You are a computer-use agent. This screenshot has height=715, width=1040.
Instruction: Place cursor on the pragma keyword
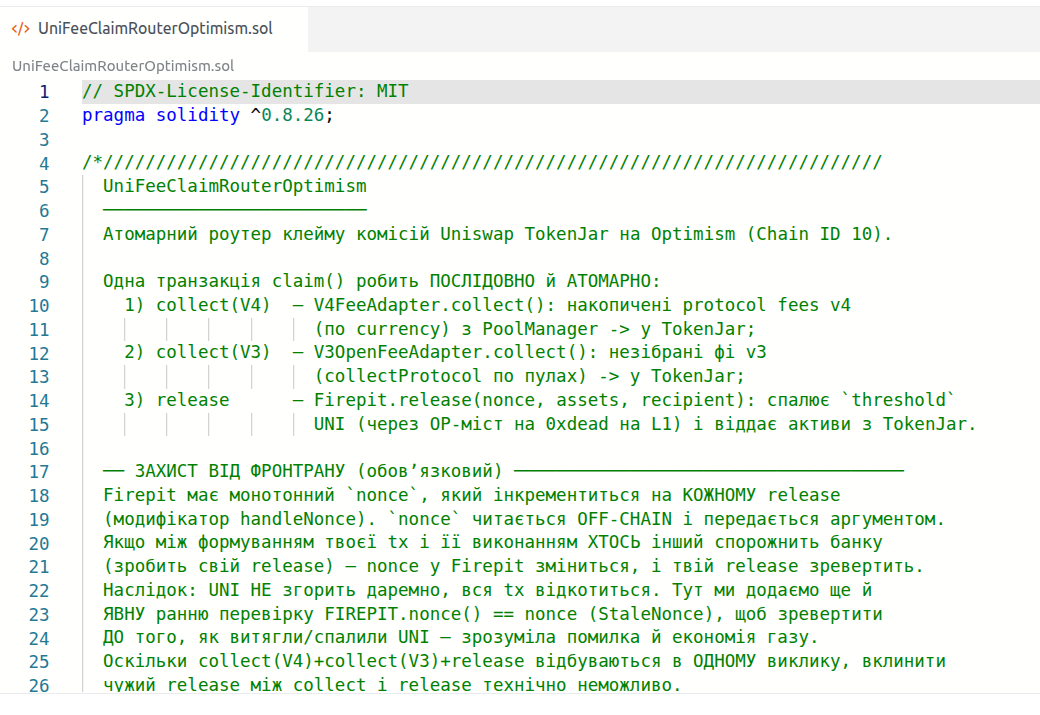[x=113, y=115]
